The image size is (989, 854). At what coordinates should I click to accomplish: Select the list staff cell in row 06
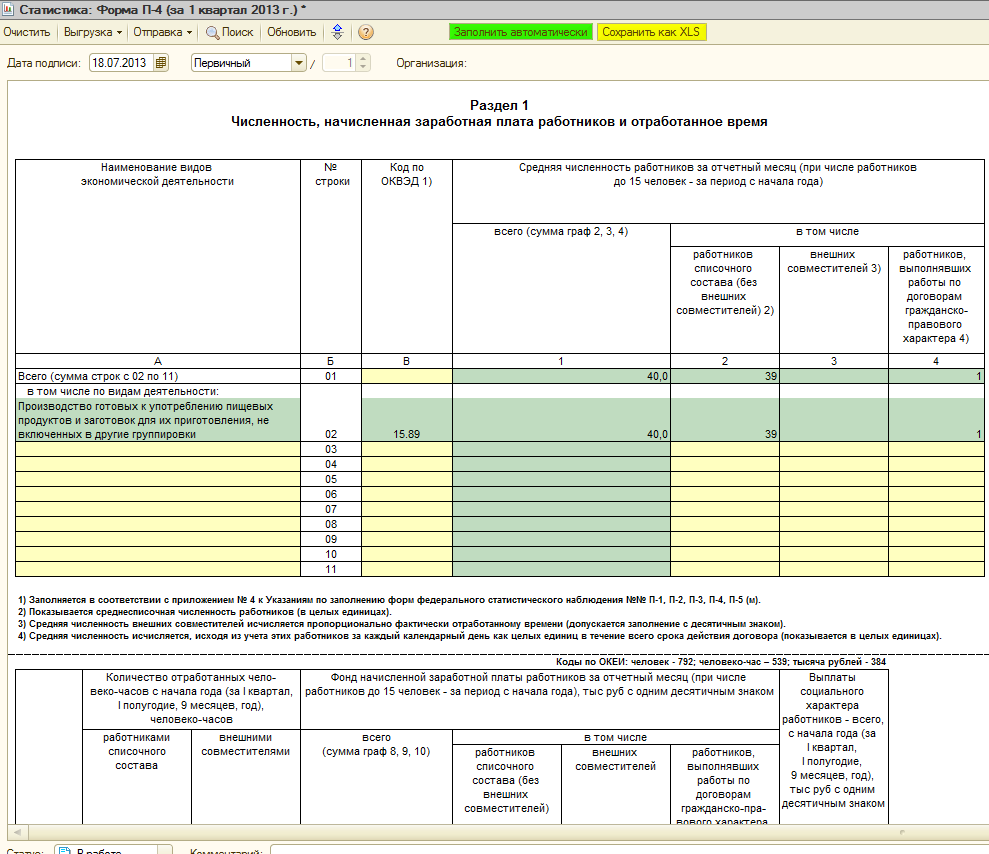pyautogui.click(x=725, y=494)
